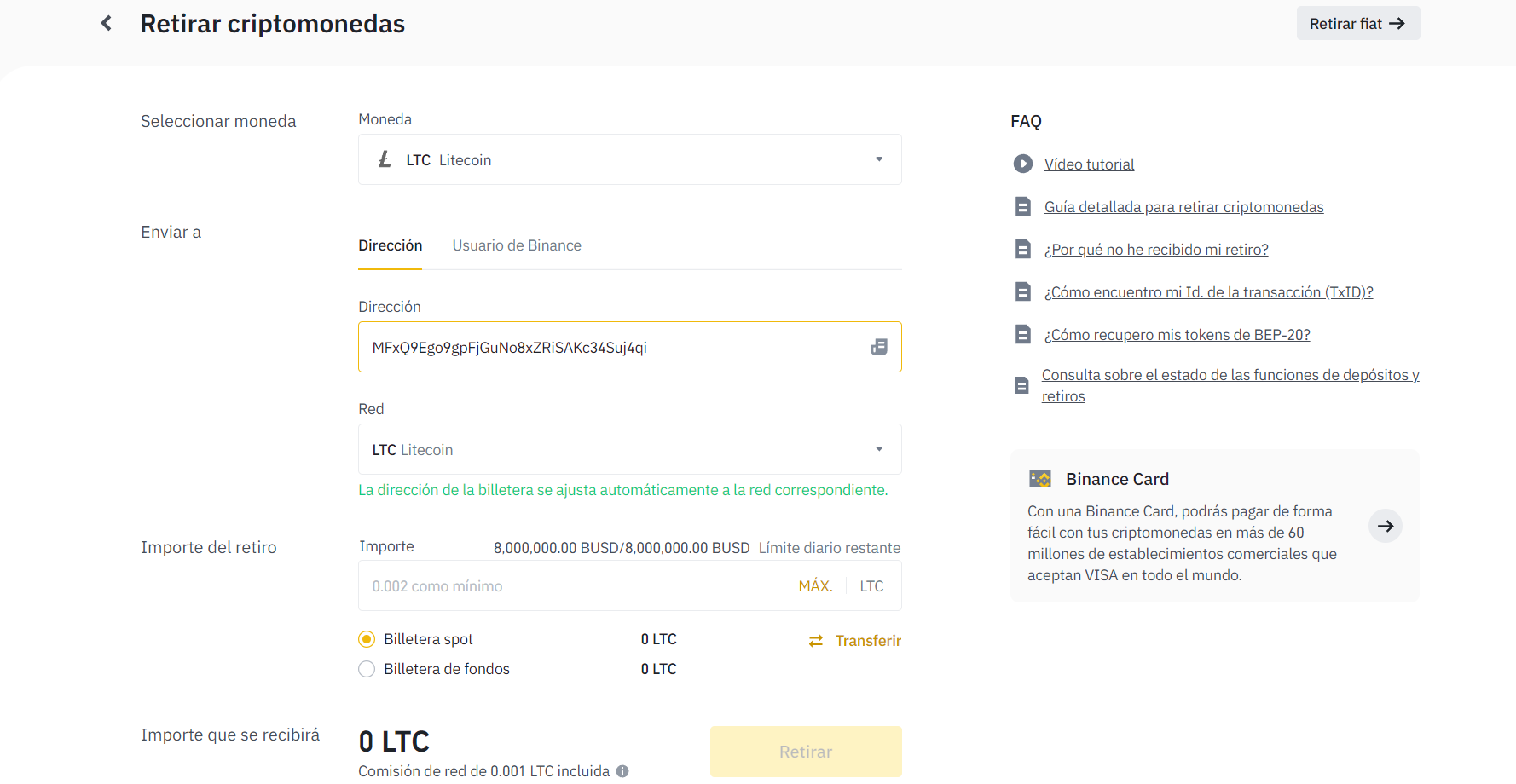Click the Comisión de red de 0.001 LTC text
The image size is (1516, 784).
click(484, 771)
